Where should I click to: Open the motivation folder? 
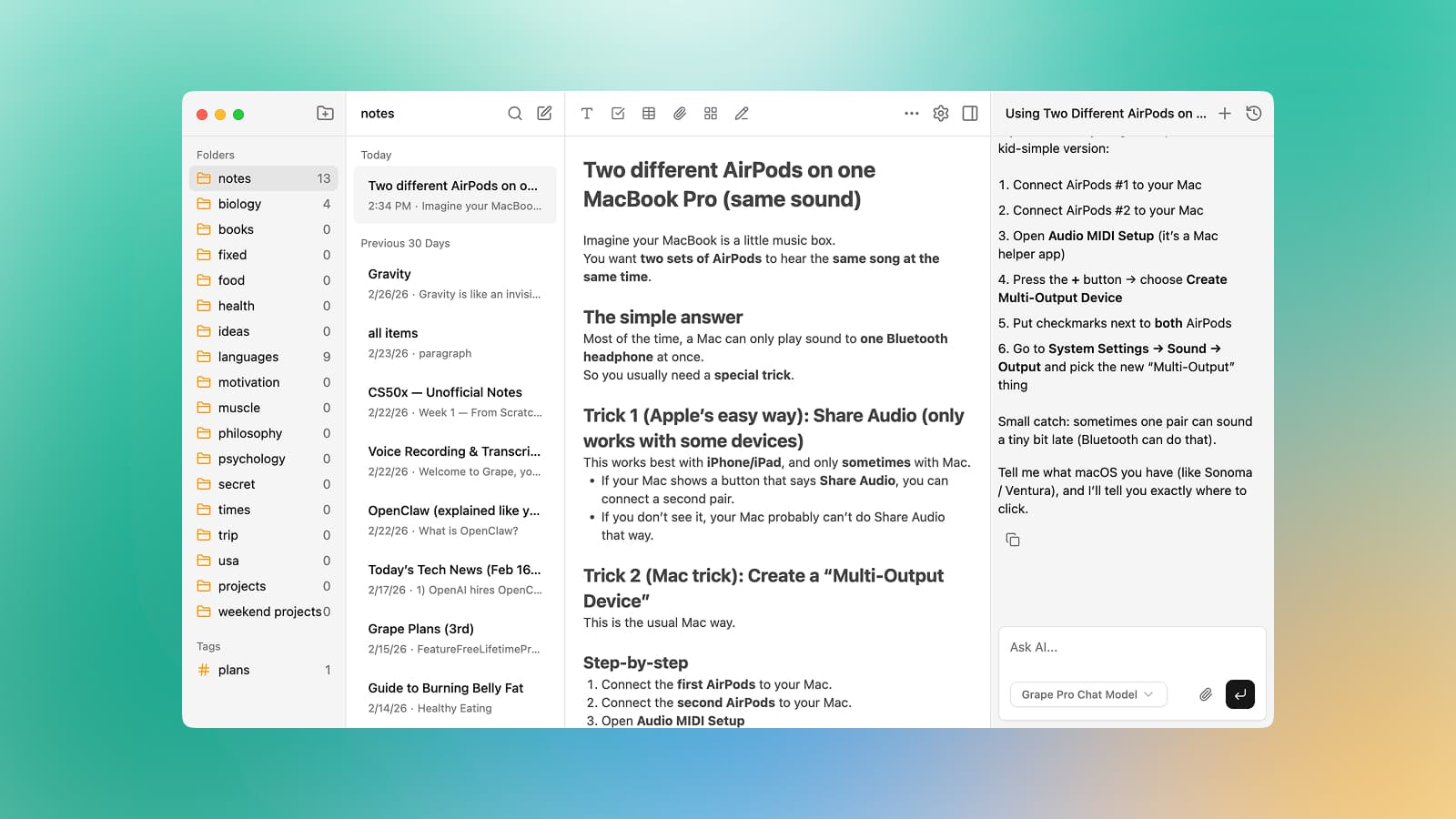264,382
